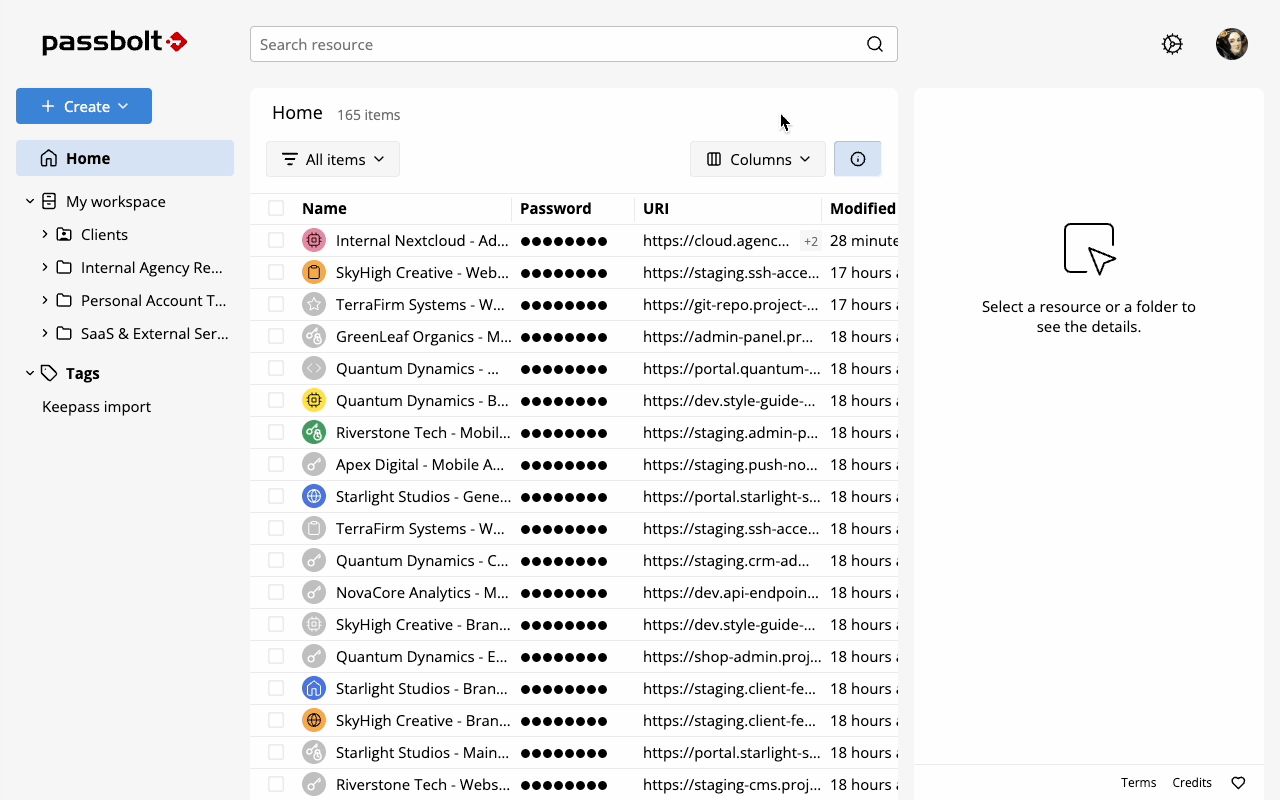This screenshot has height=800, width=1280.
Task: Focus the Search resource field
Action: coord(574,44)
